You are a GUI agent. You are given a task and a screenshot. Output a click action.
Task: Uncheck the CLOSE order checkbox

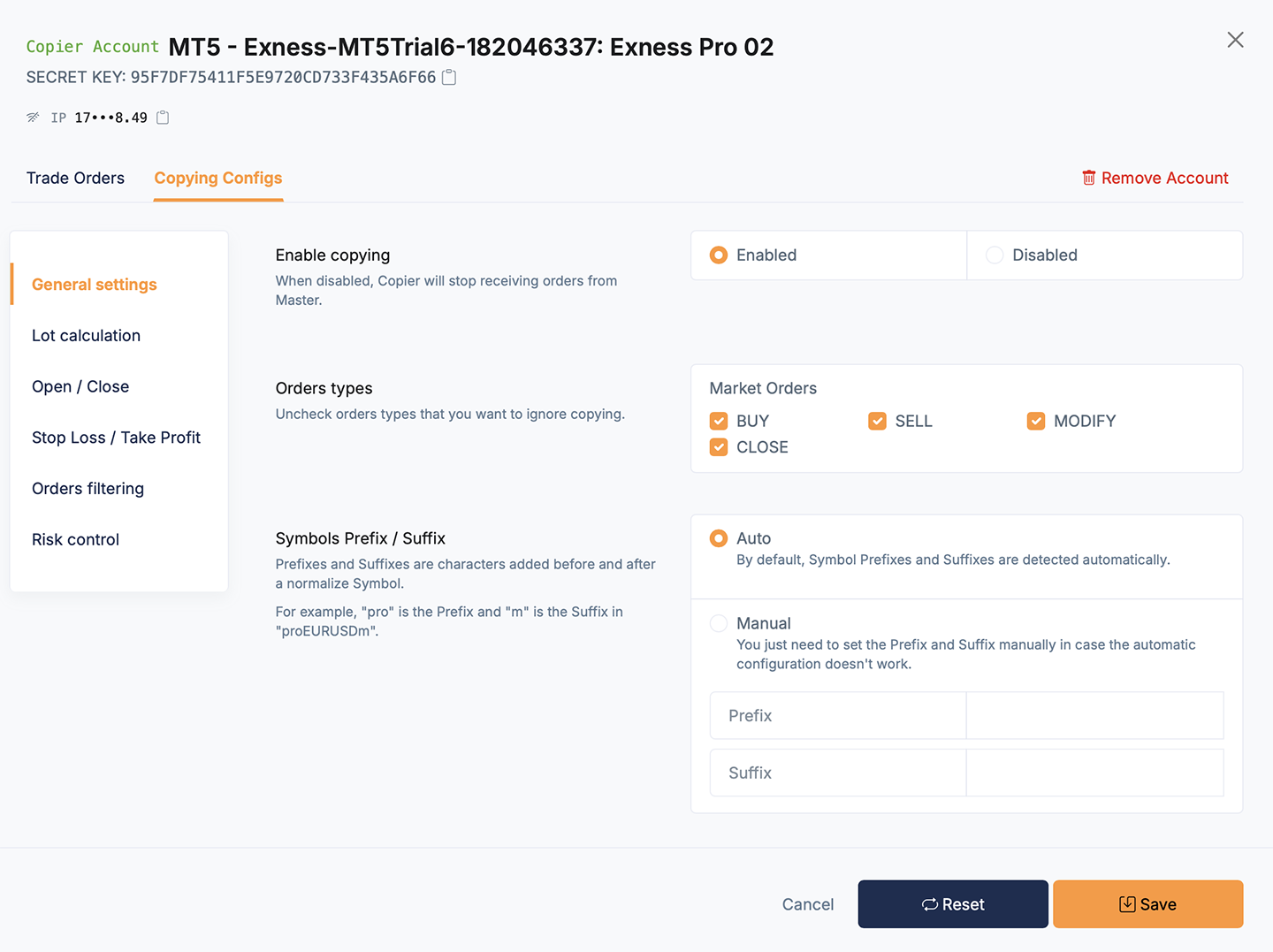(719, 447)
